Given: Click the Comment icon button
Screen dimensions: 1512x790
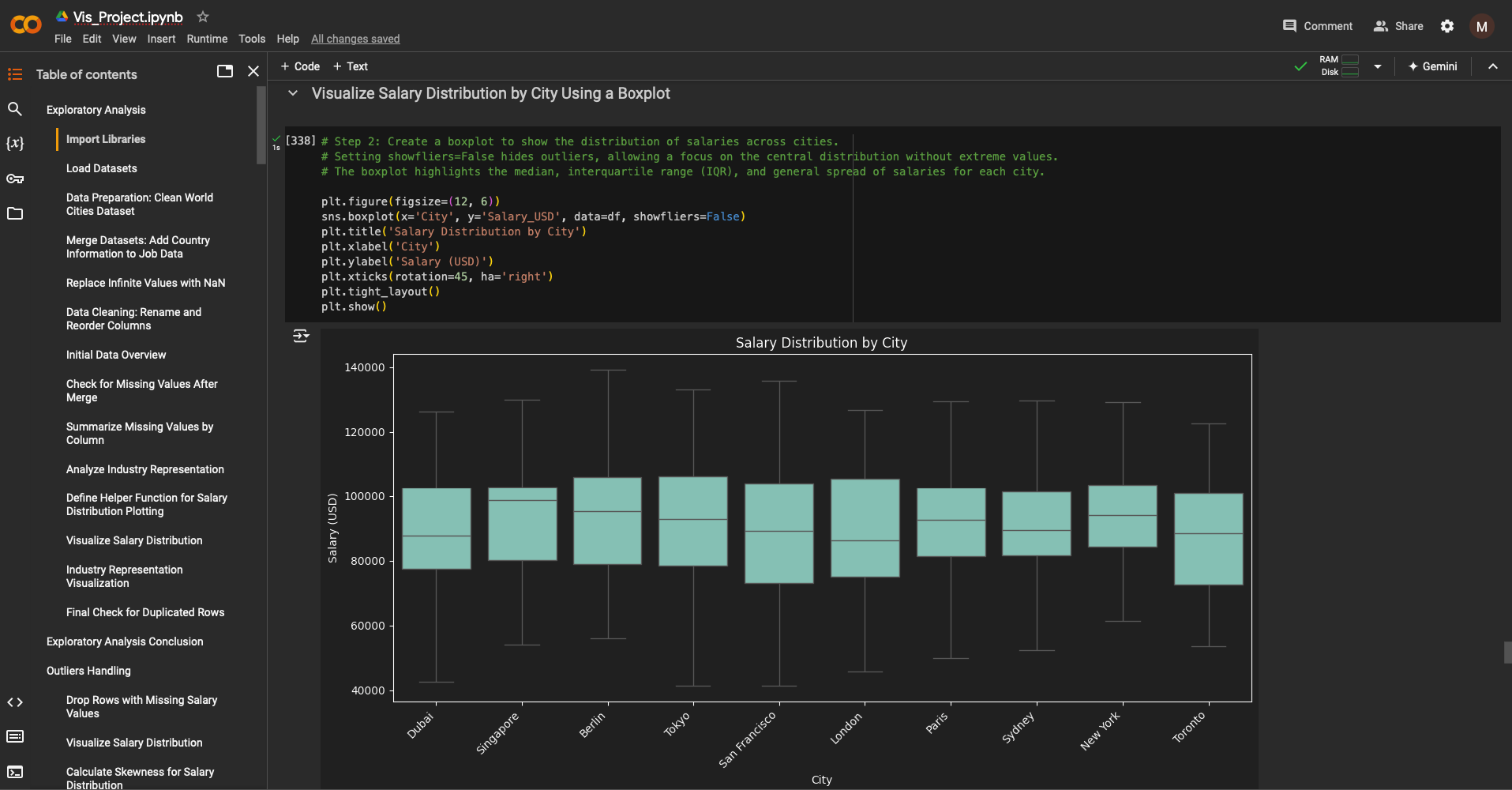Looking at the screenshot, I should [1317, 26].
